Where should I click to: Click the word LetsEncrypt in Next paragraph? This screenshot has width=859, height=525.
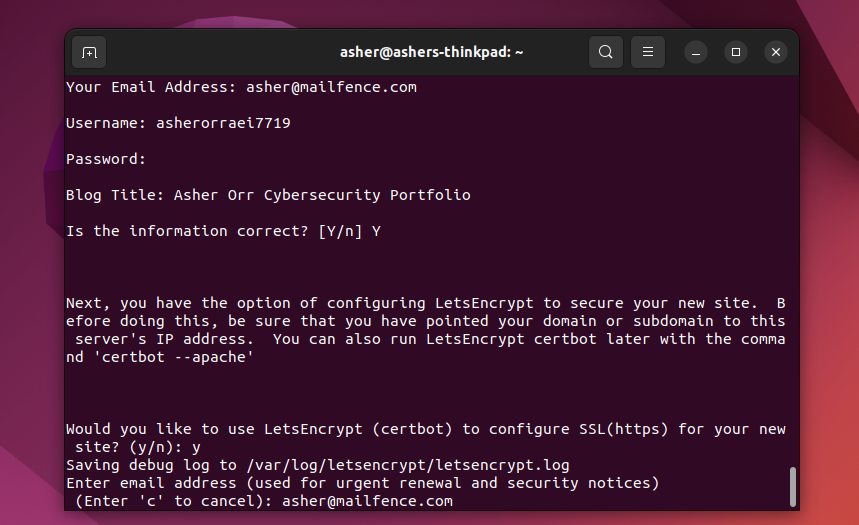(484, 303)
